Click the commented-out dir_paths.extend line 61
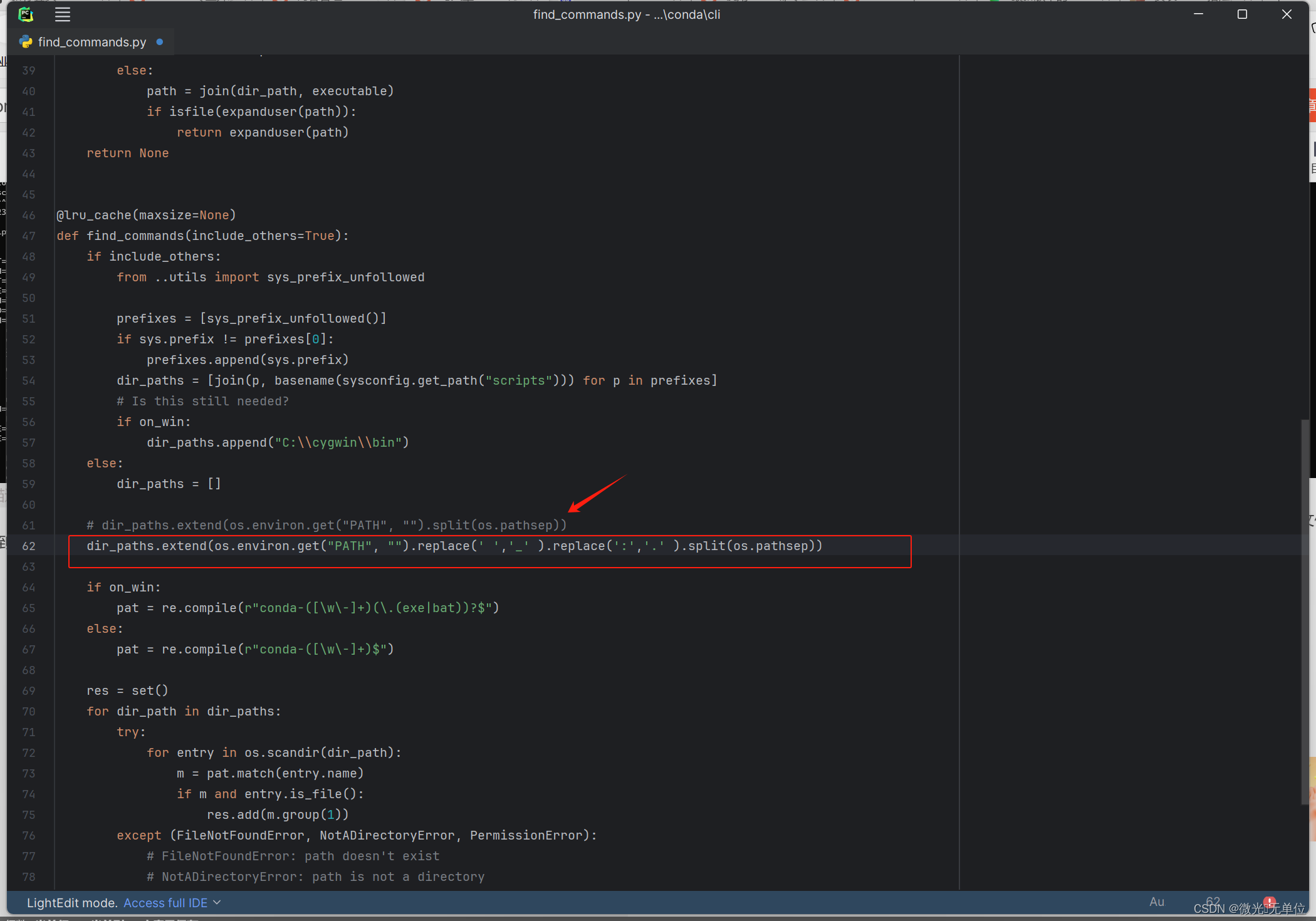The image size is (1316, 921). [x=326, y=526]
